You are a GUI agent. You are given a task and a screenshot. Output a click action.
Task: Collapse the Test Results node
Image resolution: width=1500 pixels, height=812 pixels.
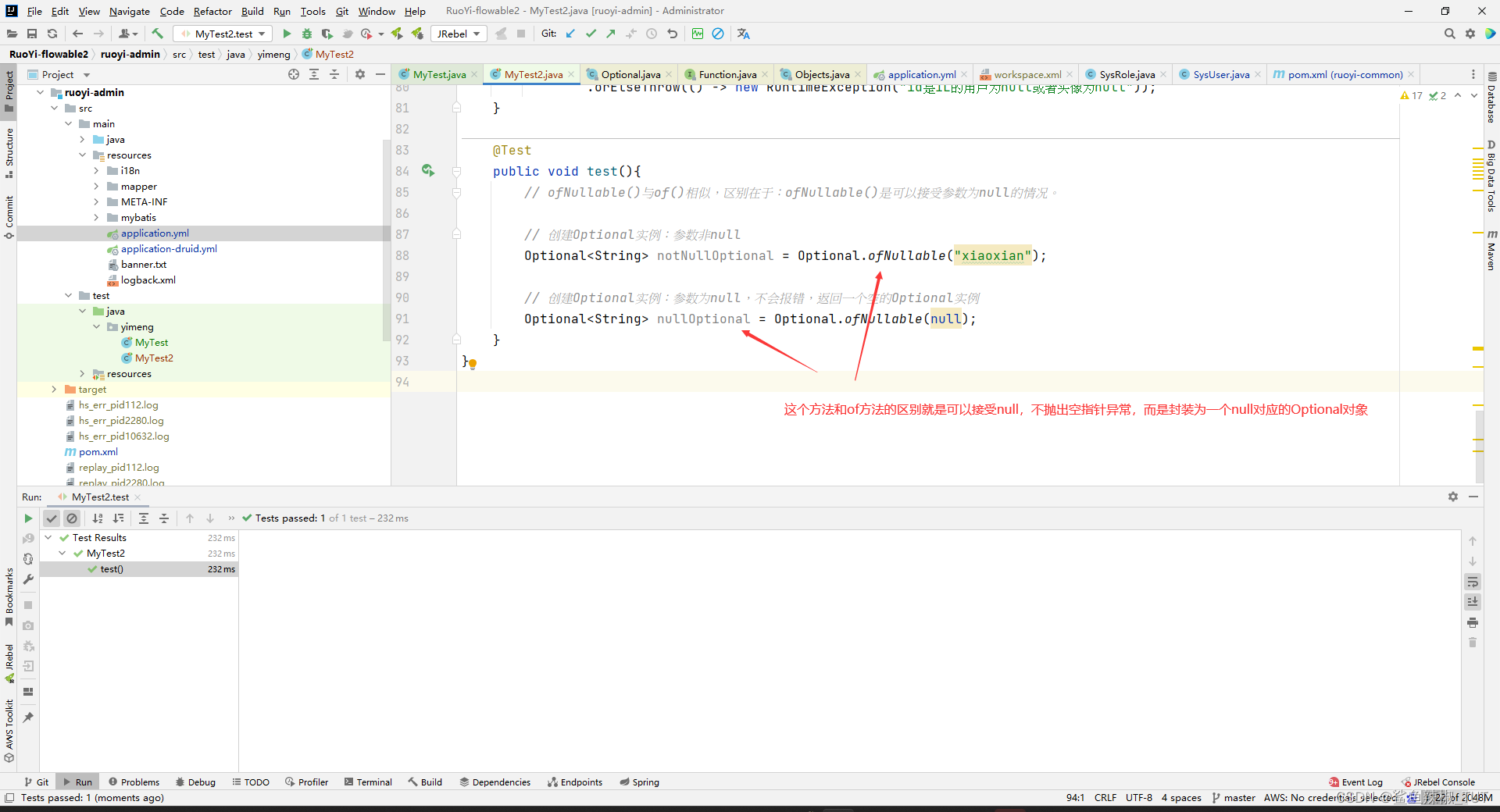(48, 537)
